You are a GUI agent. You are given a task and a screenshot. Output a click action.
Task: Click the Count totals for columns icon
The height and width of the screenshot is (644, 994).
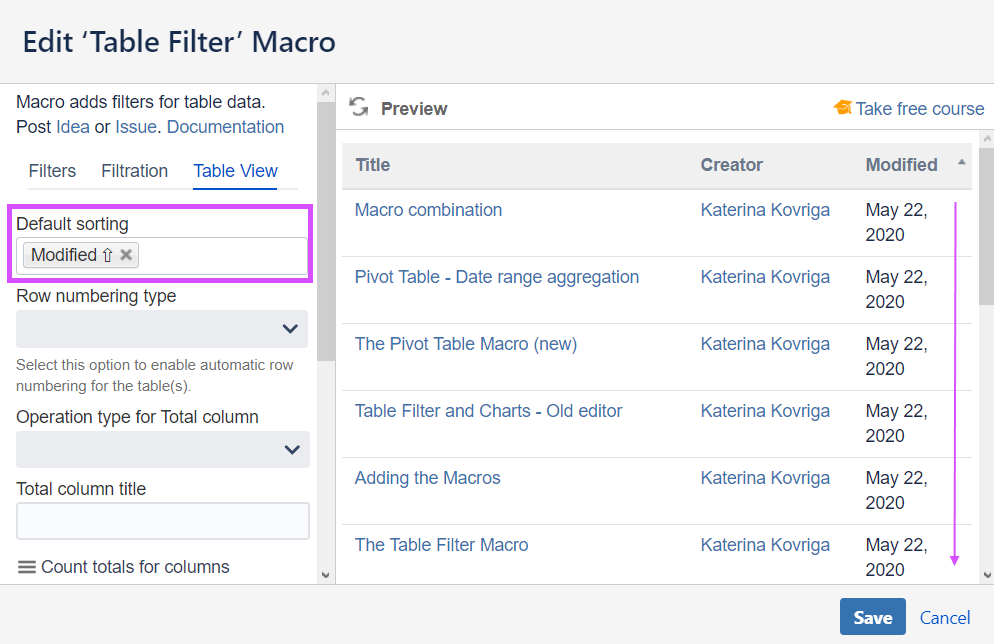27,567
